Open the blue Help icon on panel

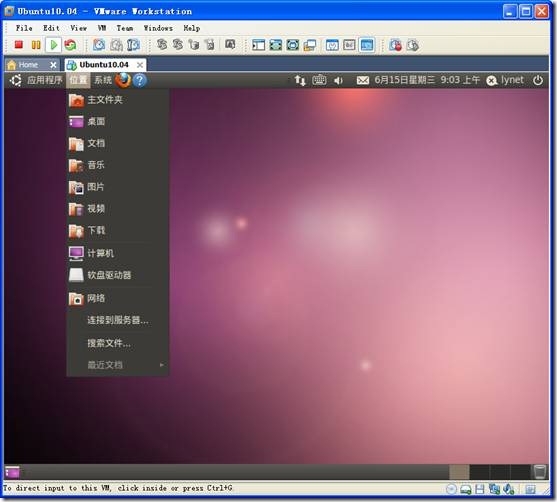[140, 80]
